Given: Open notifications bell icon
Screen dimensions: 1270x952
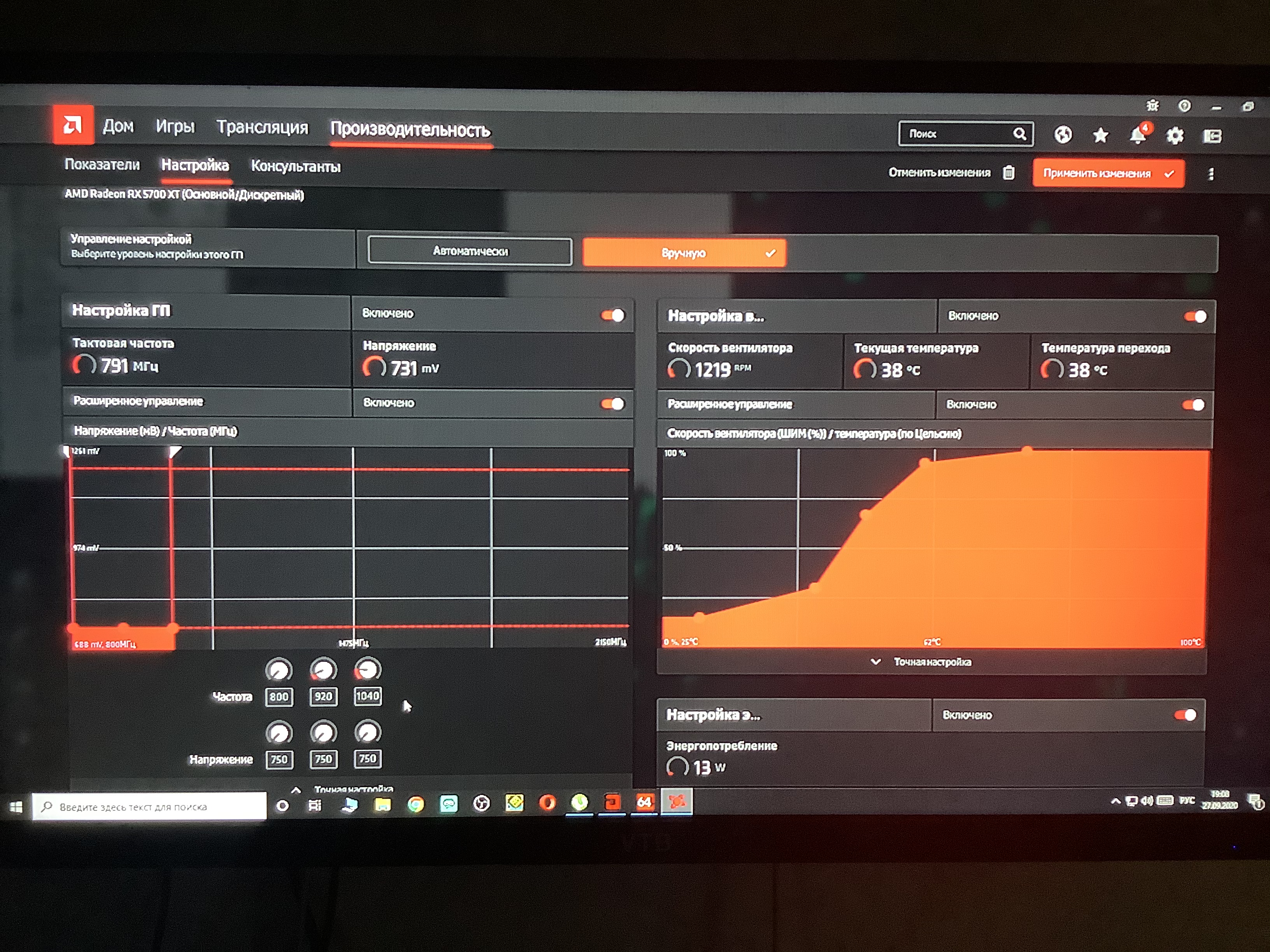Looking at the screenshot, I should [x=1137, y=135].
